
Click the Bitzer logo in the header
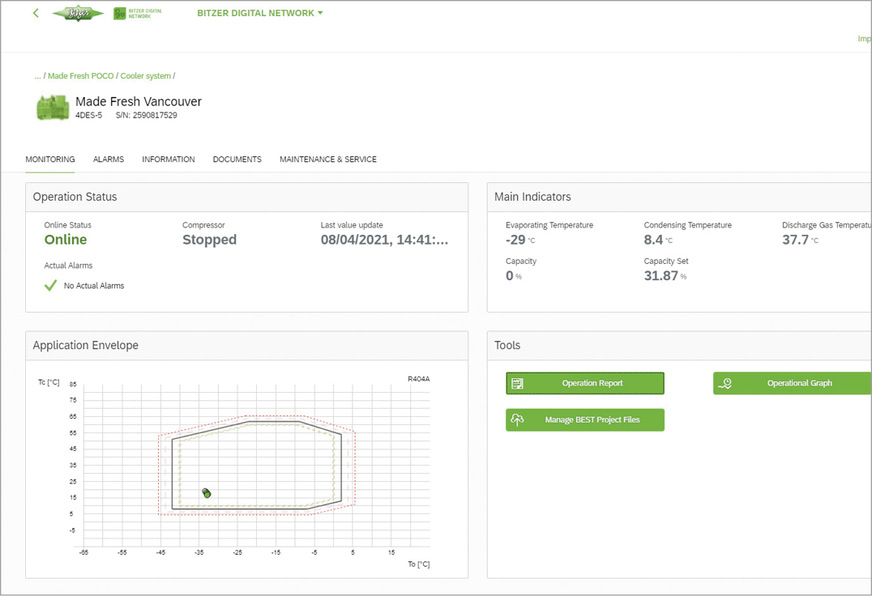[x=78, y=14]
